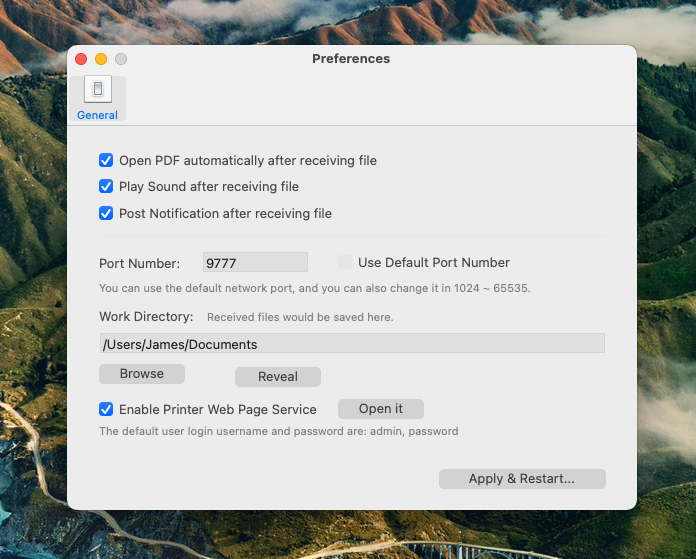
Task: Click the General tab label text
Action: [x=97, y=115]
